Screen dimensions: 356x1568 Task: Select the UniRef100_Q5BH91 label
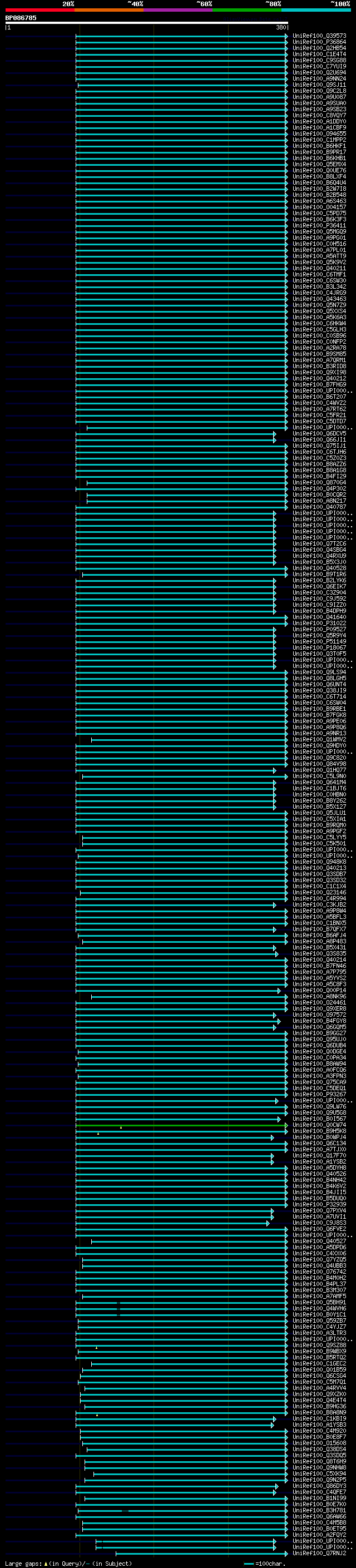coord(319,1303)
